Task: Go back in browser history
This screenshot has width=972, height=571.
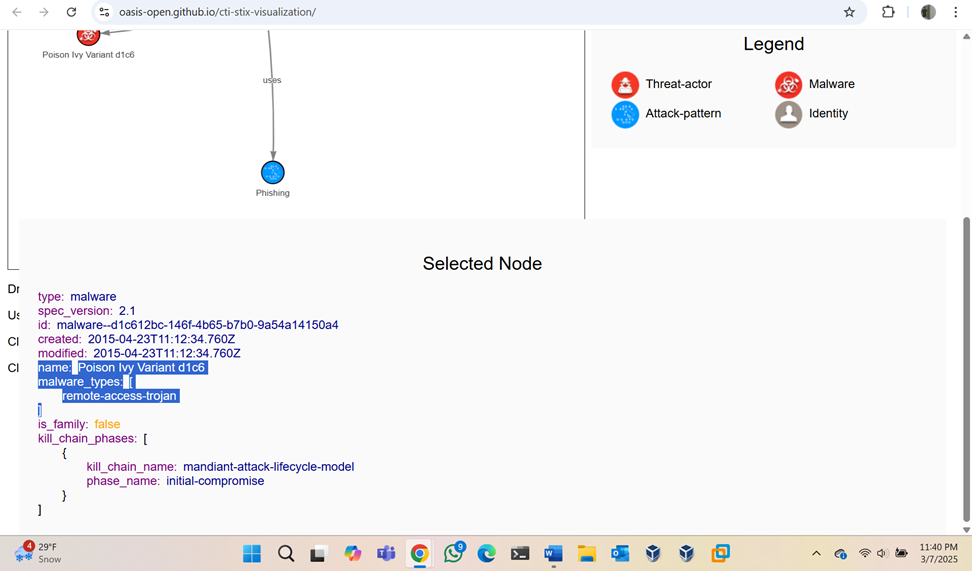Action: pyautogui.click(x=17, y=12)
